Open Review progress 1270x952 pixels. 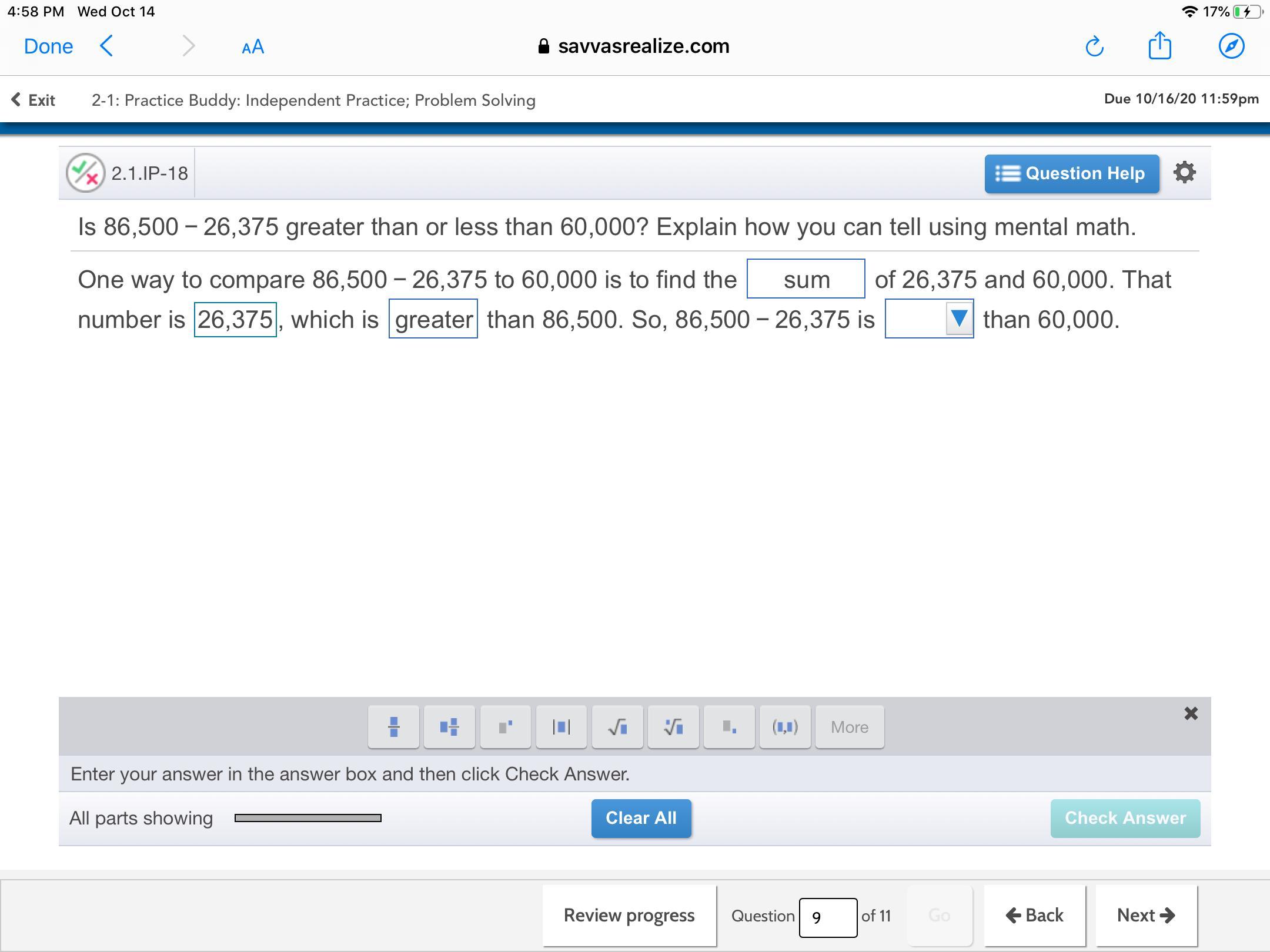tap(629, 915)
